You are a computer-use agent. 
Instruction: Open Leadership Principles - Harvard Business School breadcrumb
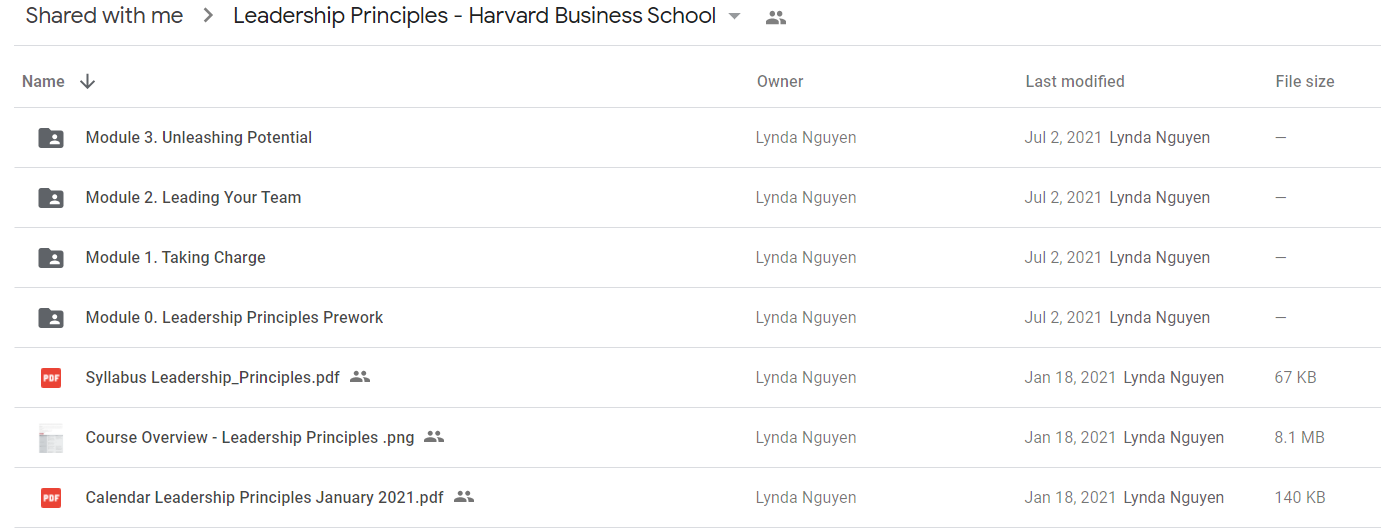coord(475,16)
